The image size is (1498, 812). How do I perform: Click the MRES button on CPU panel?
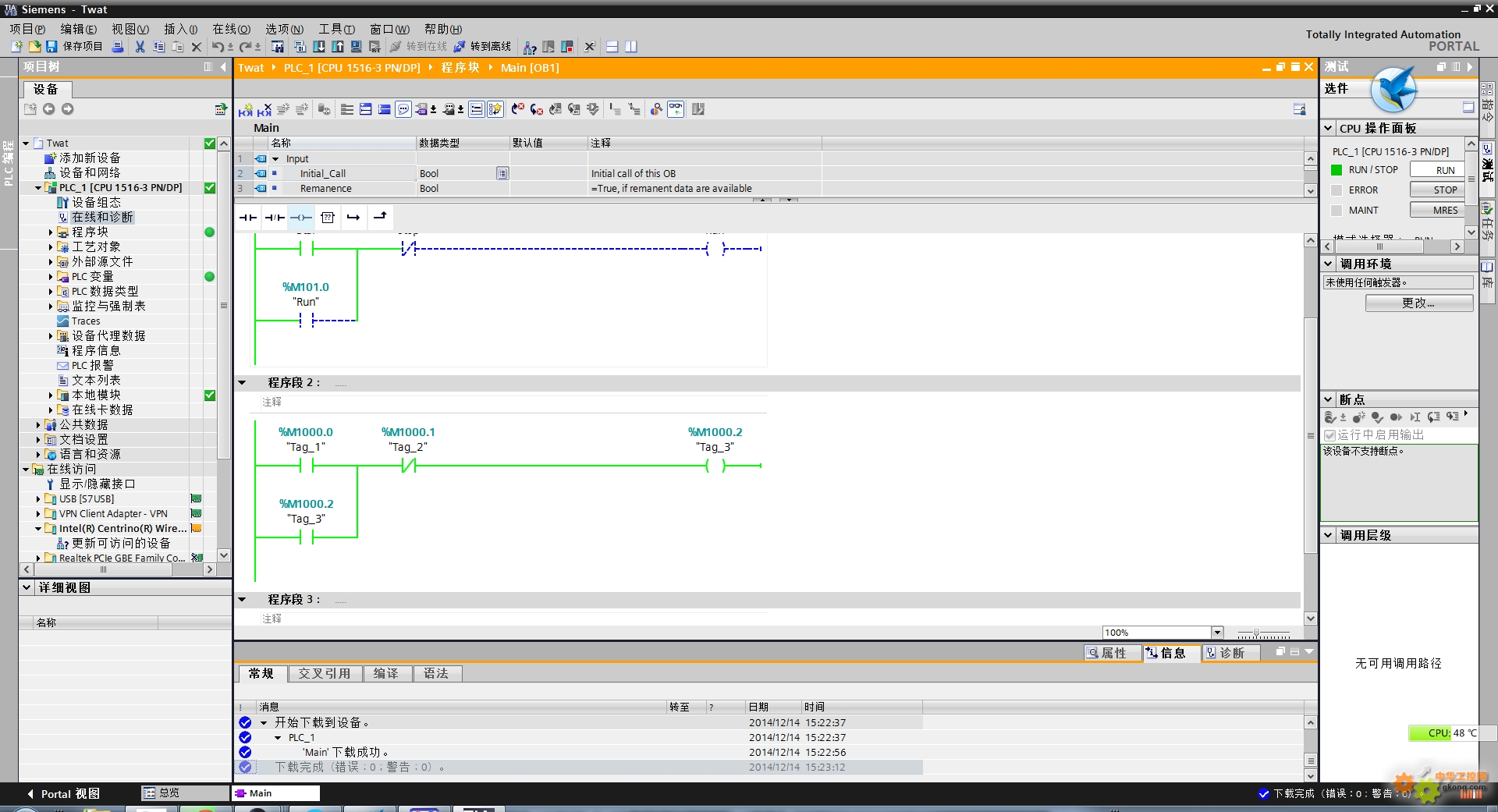[x=1437, y=211]
